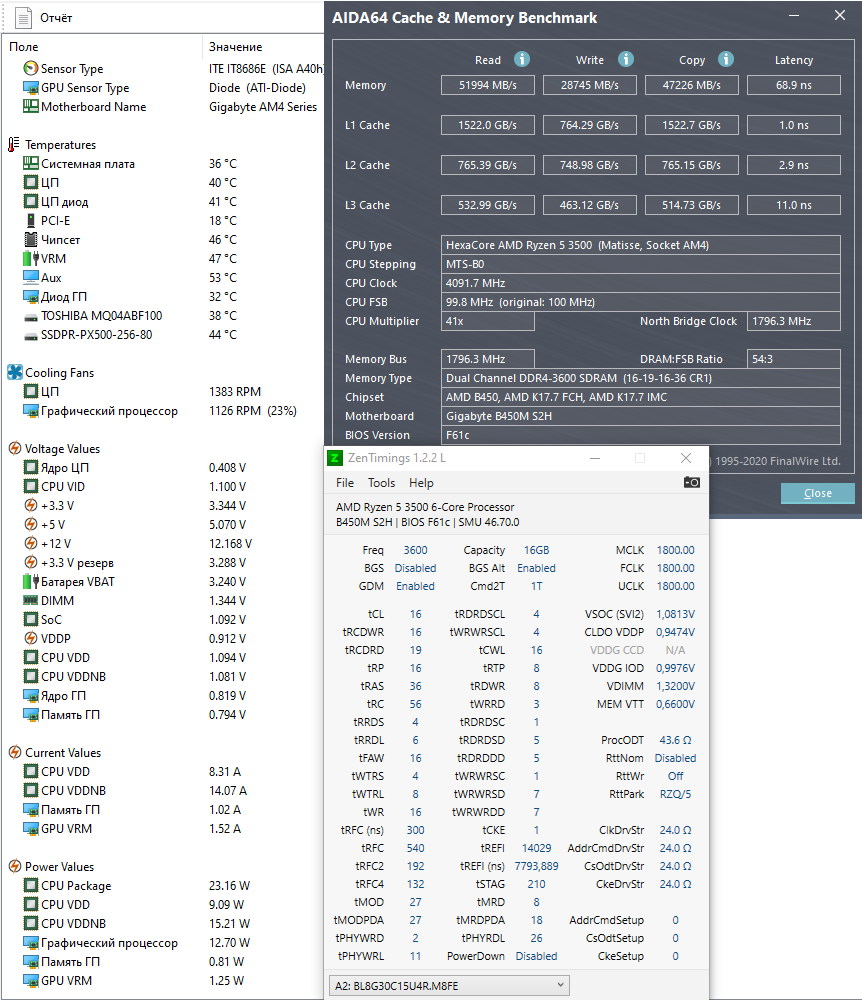Select the CPU Package power row
Screen dimensions: 862x1000
(x=163, y=886)
